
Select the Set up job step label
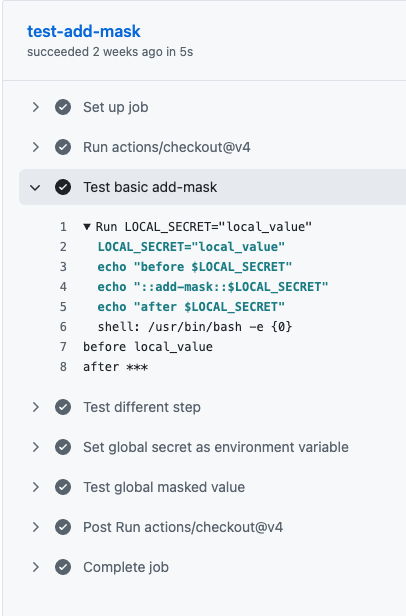click(x=116, y=107)
